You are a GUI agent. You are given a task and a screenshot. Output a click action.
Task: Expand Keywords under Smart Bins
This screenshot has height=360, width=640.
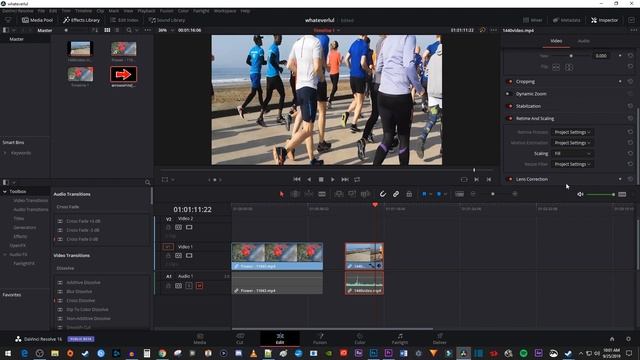click(x=5, y=153)
